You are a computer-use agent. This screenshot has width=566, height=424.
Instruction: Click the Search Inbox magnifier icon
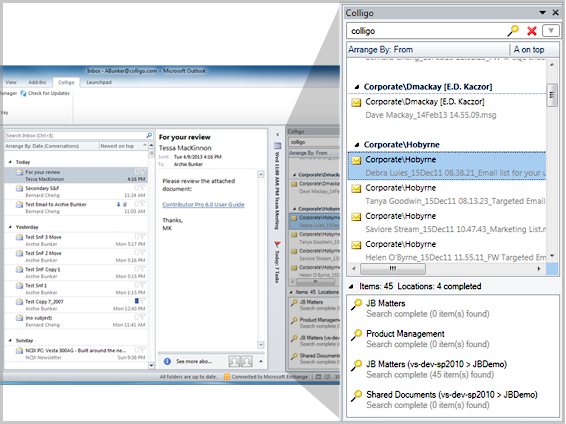coord(149,135)
